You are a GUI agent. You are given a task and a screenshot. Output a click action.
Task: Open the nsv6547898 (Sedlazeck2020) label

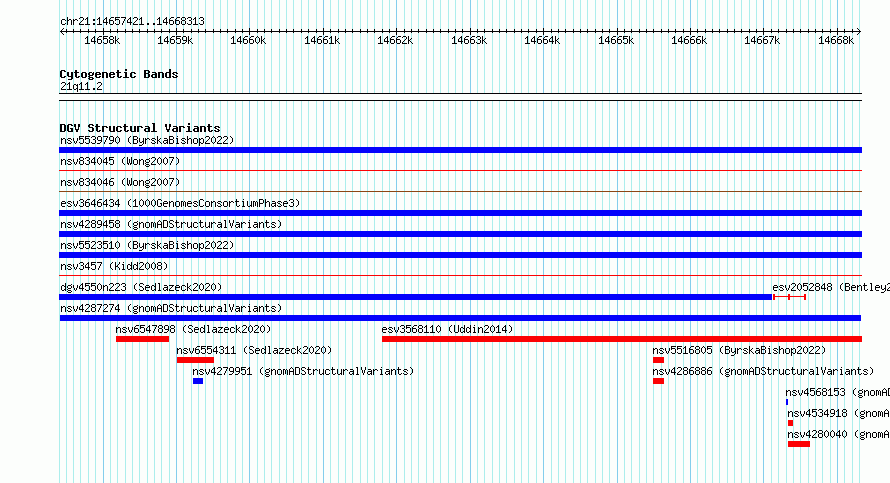[193, 329]
